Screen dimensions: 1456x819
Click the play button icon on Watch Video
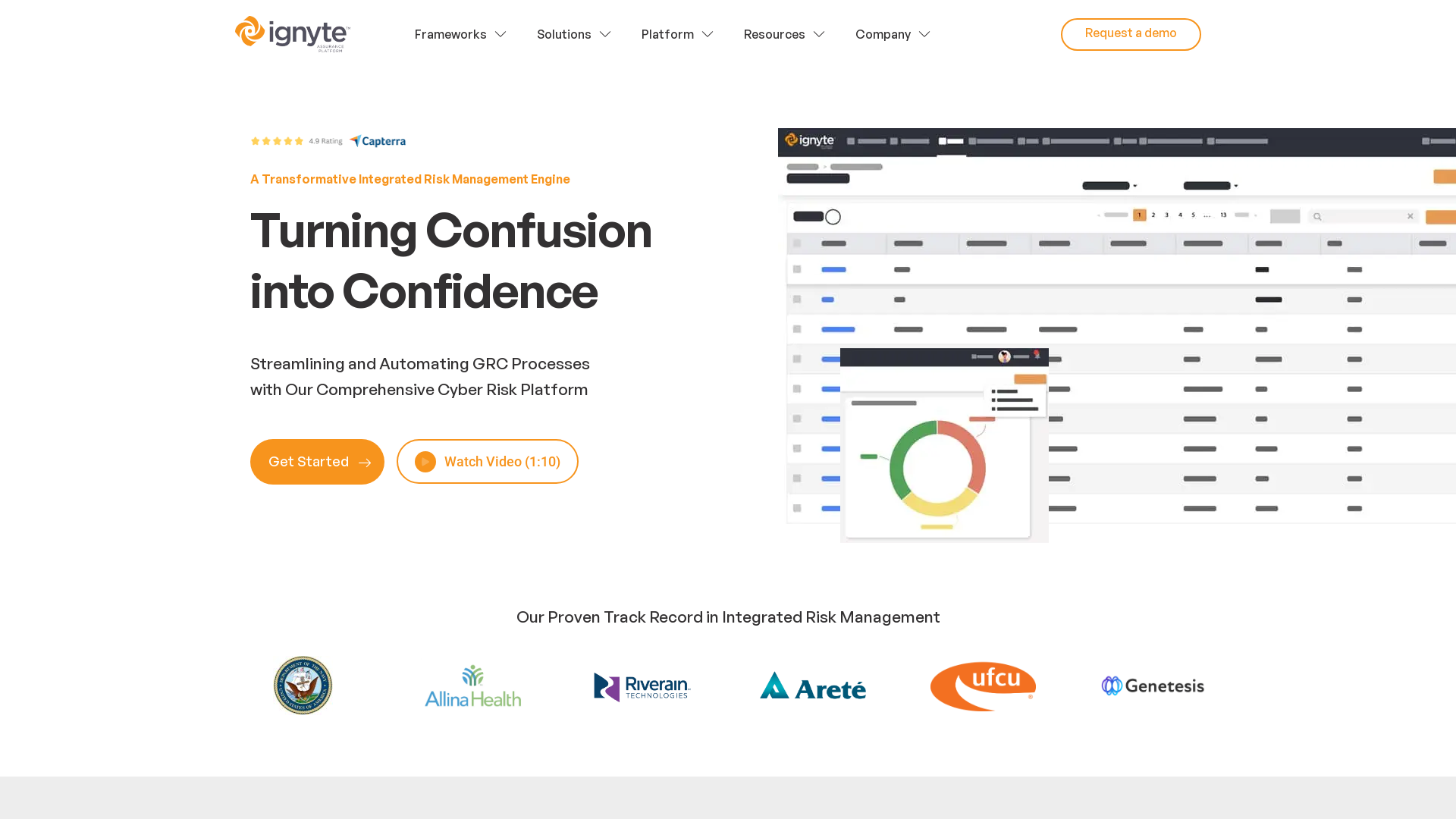coord(424,461)
